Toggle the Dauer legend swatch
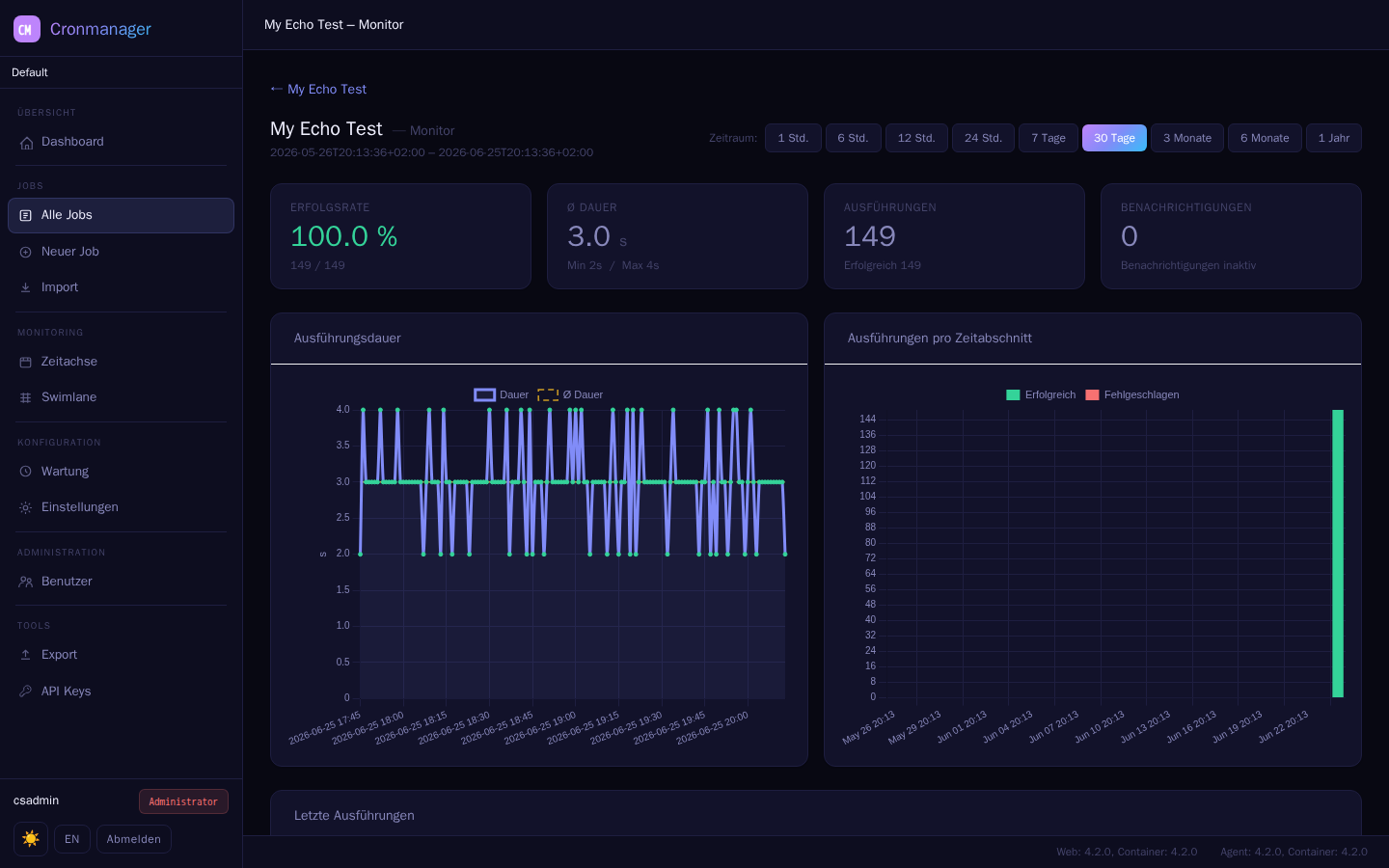 point(484,394)
